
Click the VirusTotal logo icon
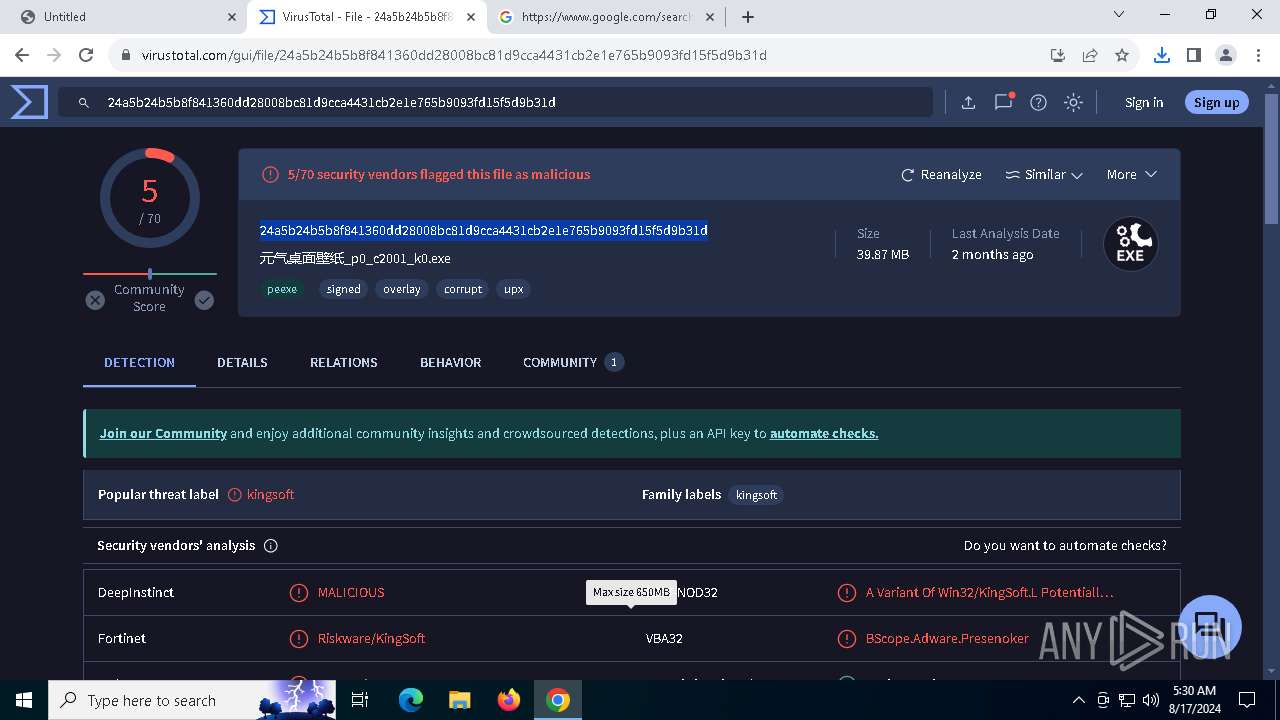[x=29, y=102]
